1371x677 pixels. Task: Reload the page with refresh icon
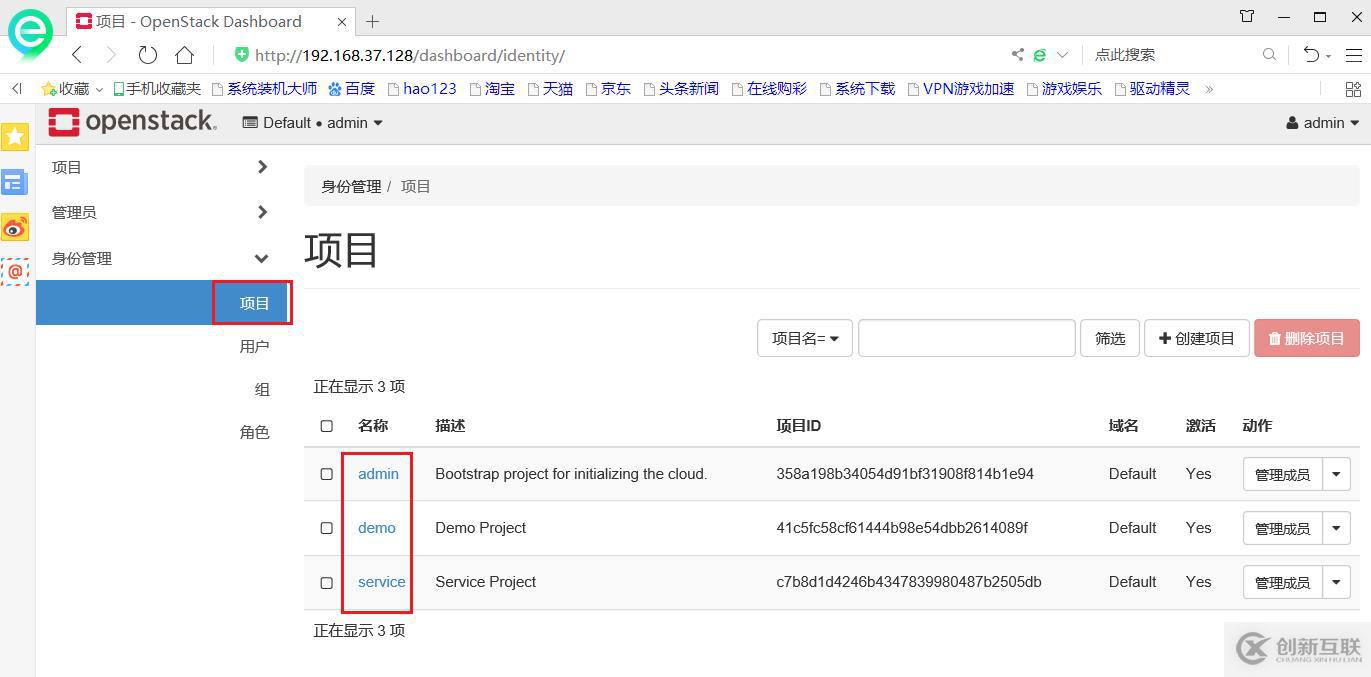[x=148, y=55]
